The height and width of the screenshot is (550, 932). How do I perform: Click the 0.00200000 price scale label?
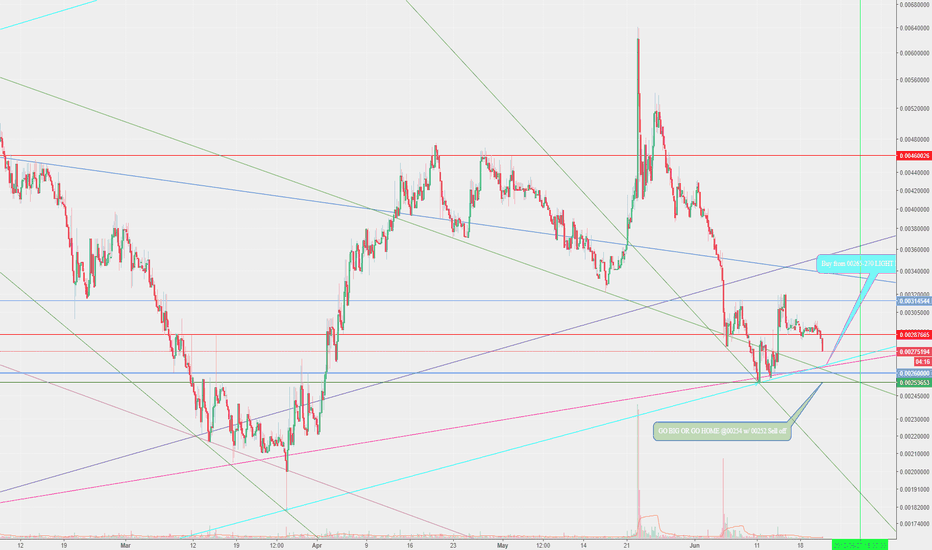pos(915,472)
